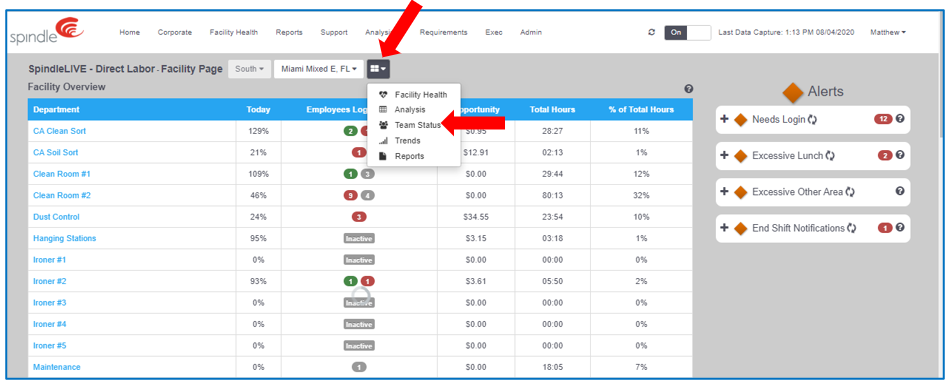
Task: Click the help icon for Excessive Lunch
Action: coord(900,155)
